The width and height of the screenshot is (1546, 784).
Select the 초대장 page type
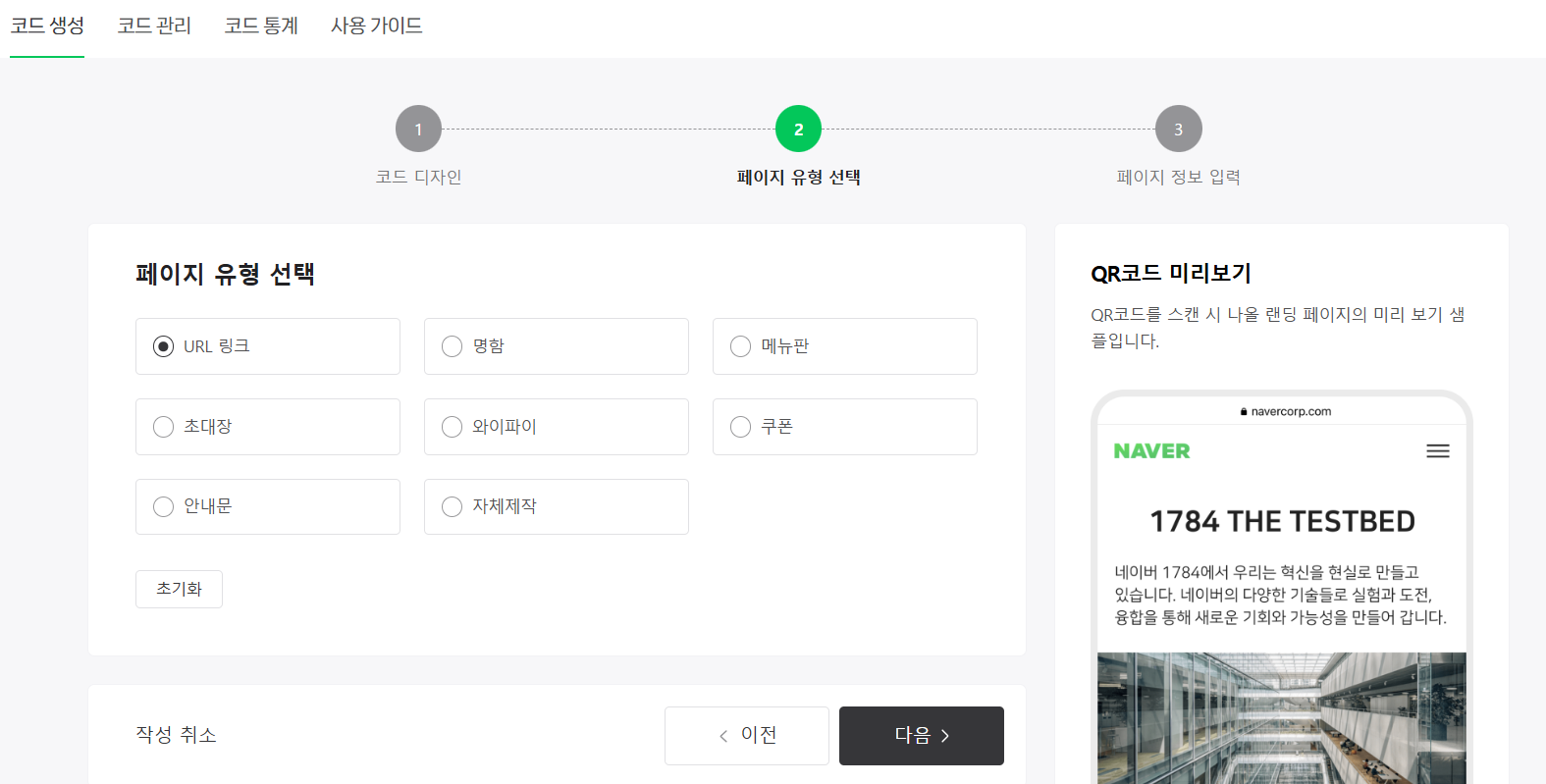click(x=163, y=426)
